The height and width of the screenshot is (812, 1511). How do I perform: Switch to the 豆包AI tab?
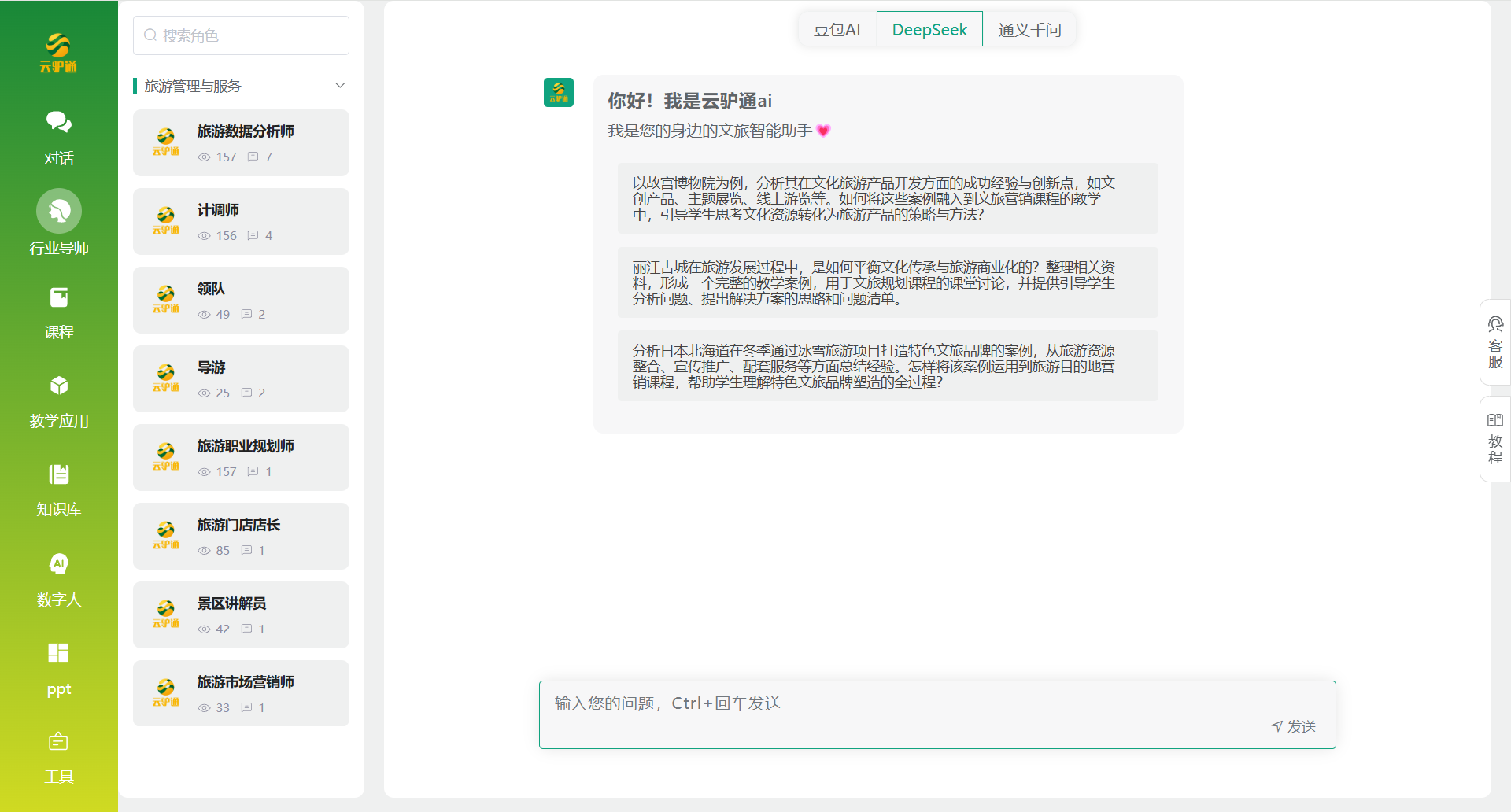click(837, 28)
